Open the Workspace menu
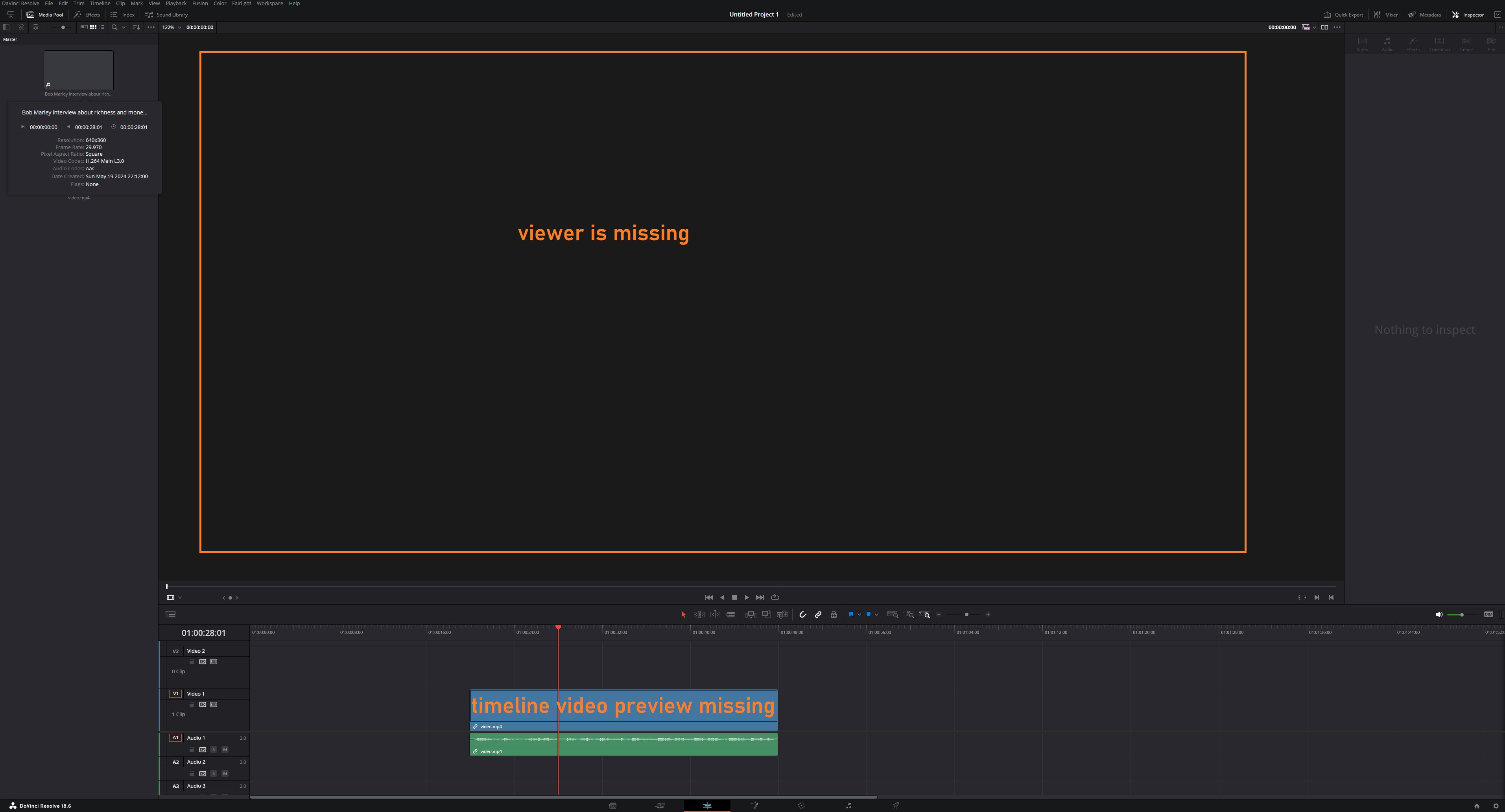1505x812 pixels. (x=270, y=4)
